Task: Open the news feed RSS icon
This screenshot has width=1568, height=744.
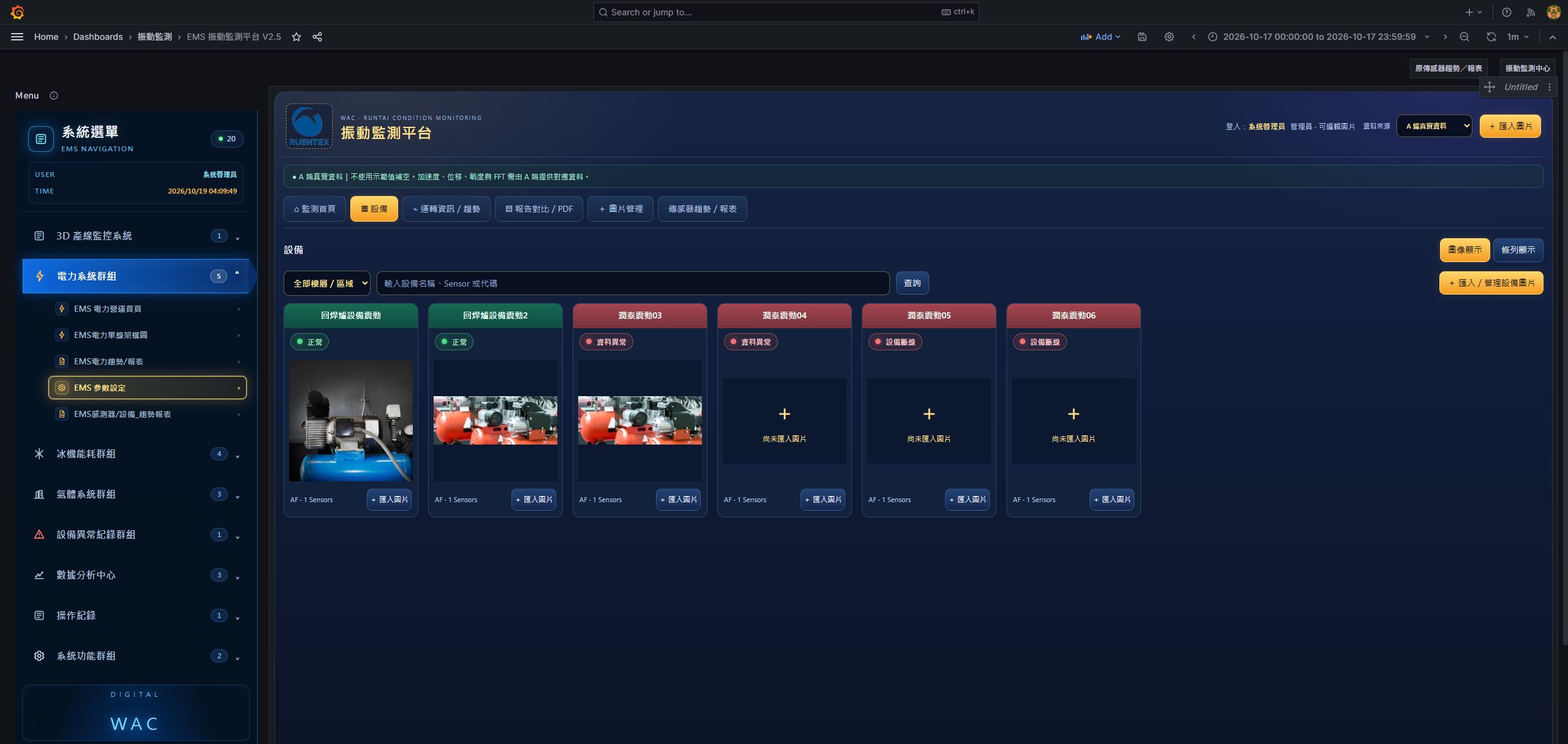Action: pyautogui.click(x=1531, y=12)
